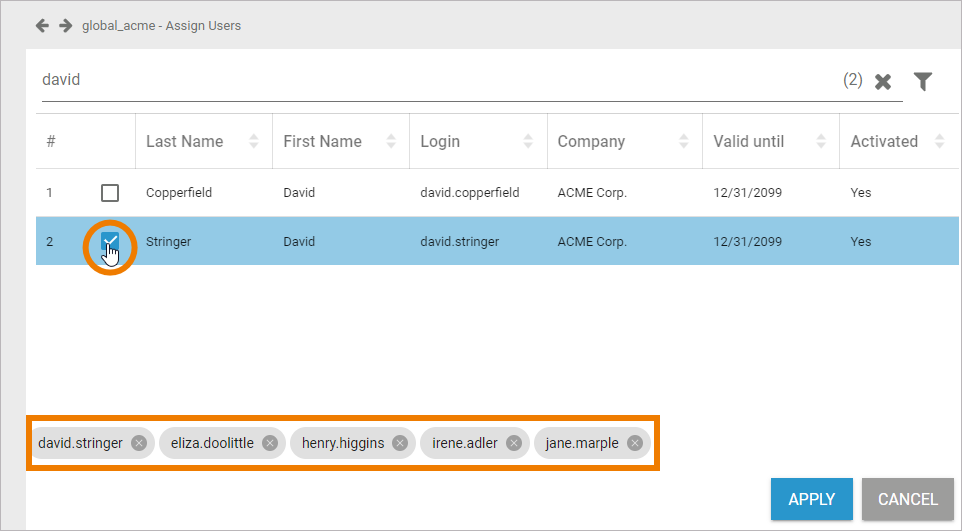
Task: Remove the david.stringer chip
Action: (139, 443)
